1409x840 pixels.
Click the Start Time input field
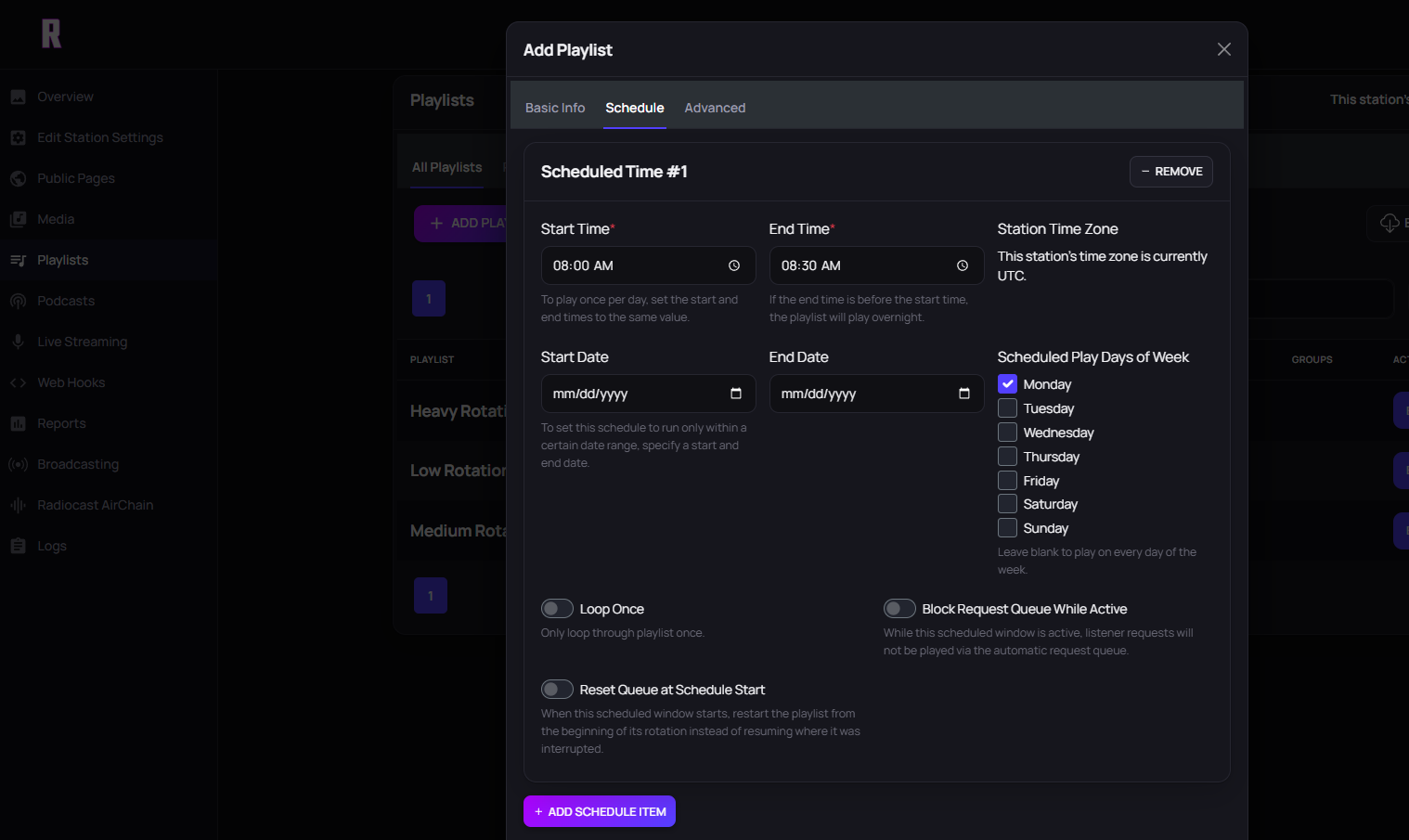click(648, 265)
